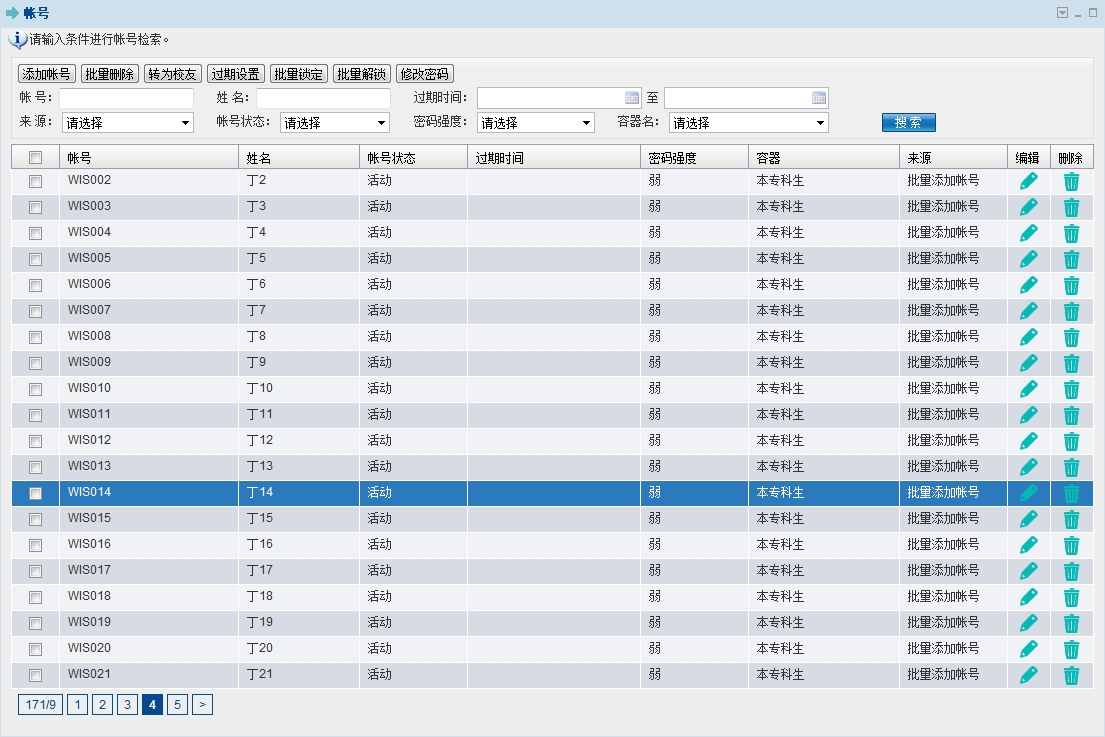Click the edit pencil icon for WIS002
This screenshot has height=737, width=1105.
click(x=1028, y=181)
